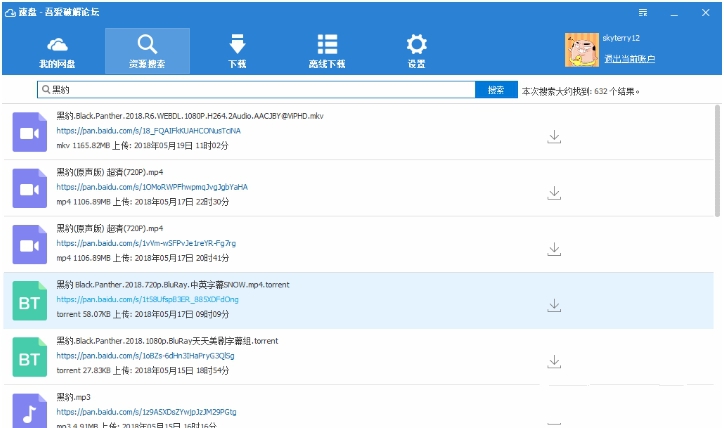Viewport: 724px width, 428px height.
Task: Click video file icon of the mkv result
Action: tap(30, 132)
